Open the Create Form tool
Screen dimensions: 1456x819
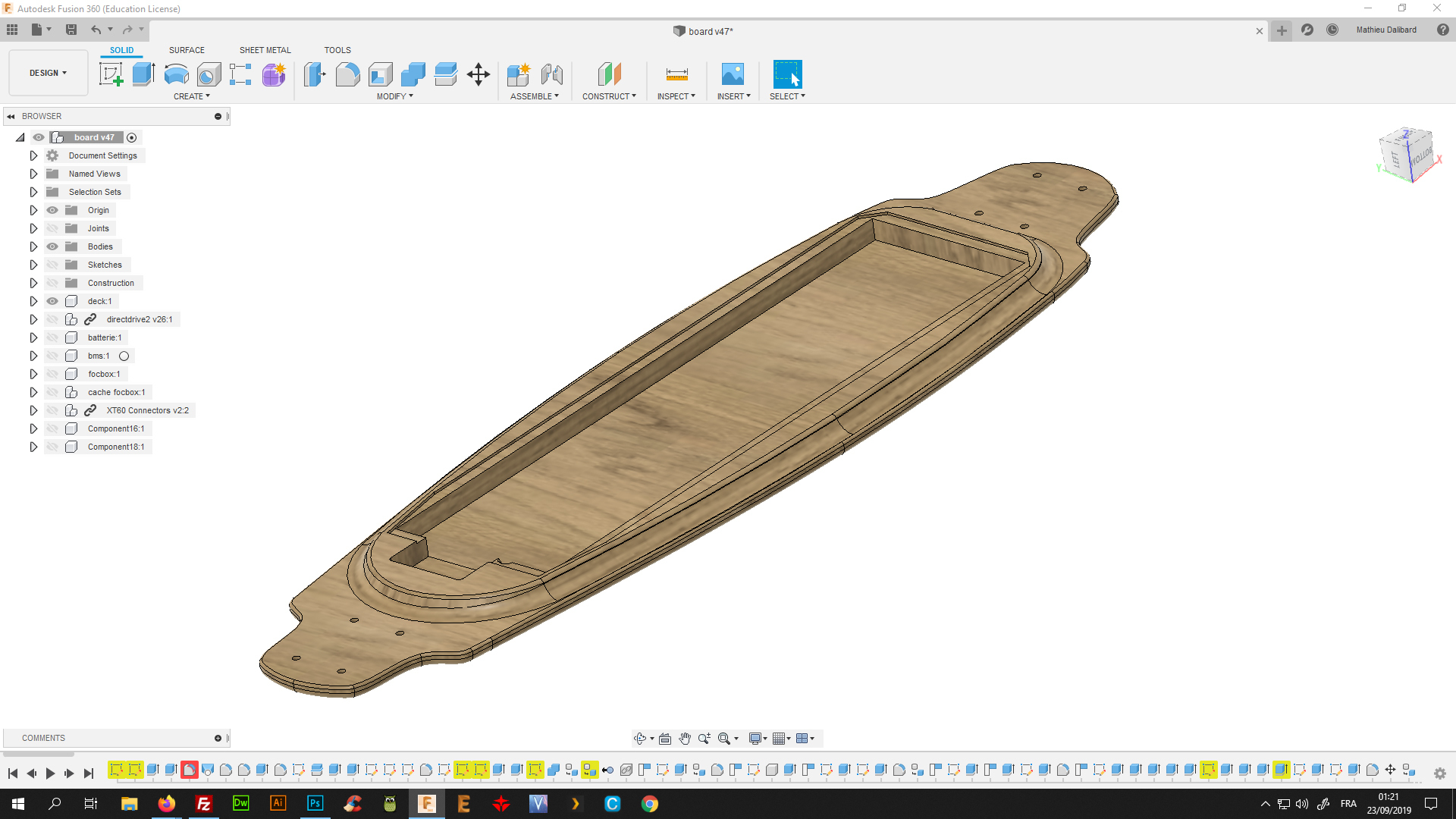pyautogui.click(x=274, y=74)
